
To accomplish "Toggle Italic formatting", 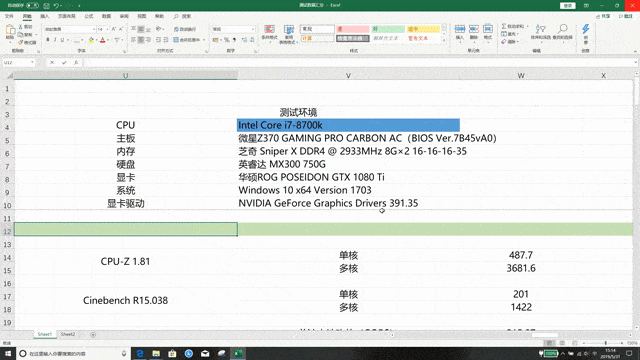I will (55, 40).
